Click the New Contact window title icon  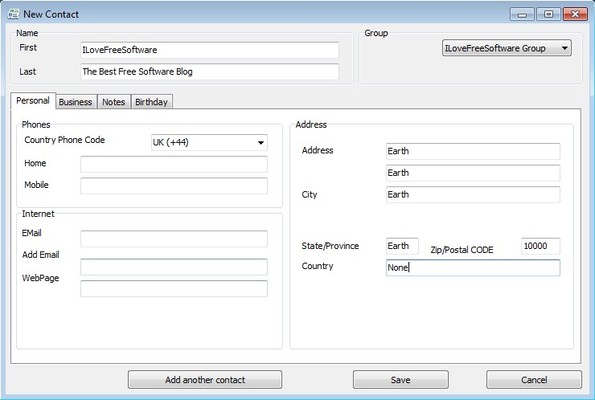(x=14, y=14)
